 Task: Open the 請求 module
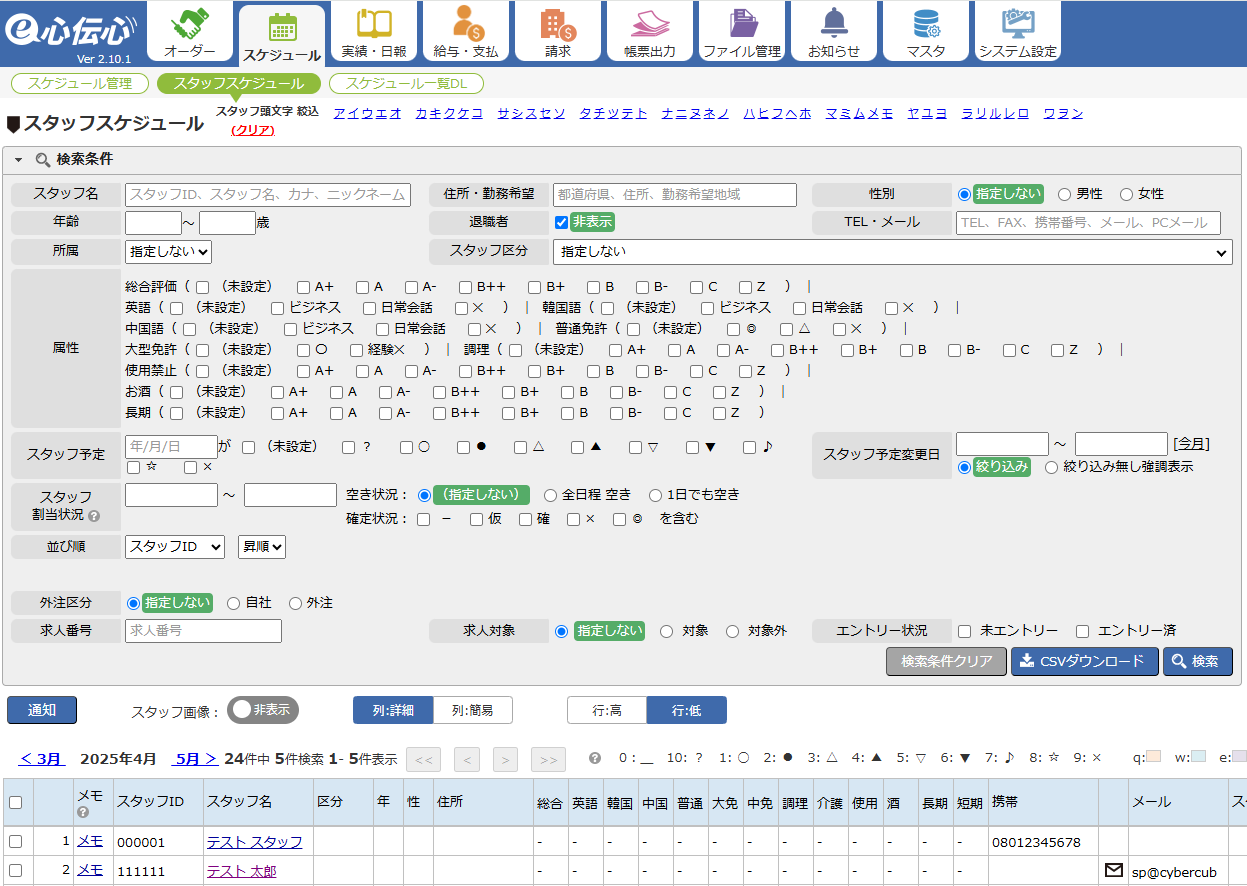558,32
